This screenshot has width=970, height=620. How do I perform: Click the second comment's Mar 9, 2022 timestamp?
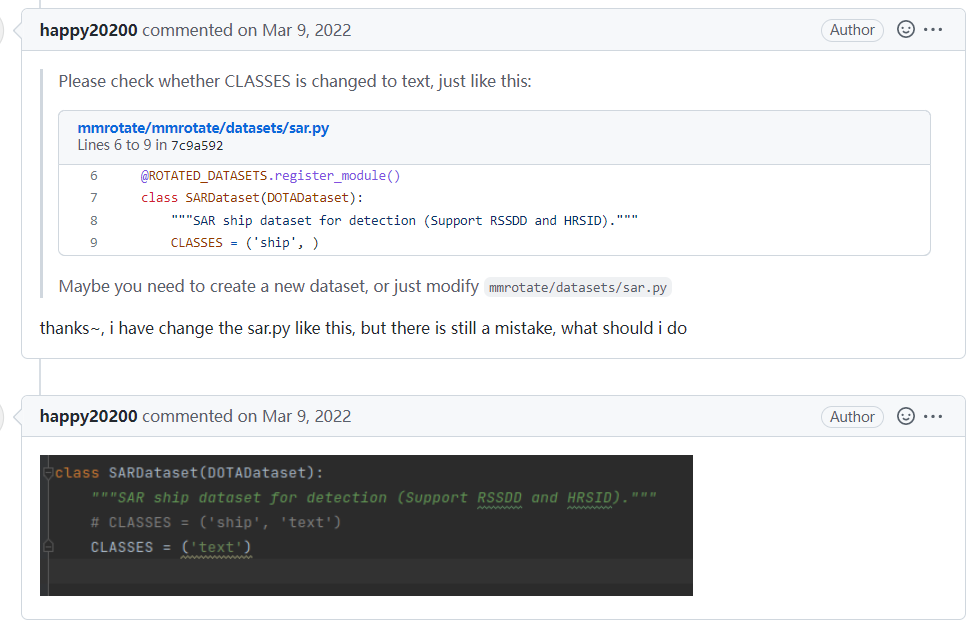307,416
